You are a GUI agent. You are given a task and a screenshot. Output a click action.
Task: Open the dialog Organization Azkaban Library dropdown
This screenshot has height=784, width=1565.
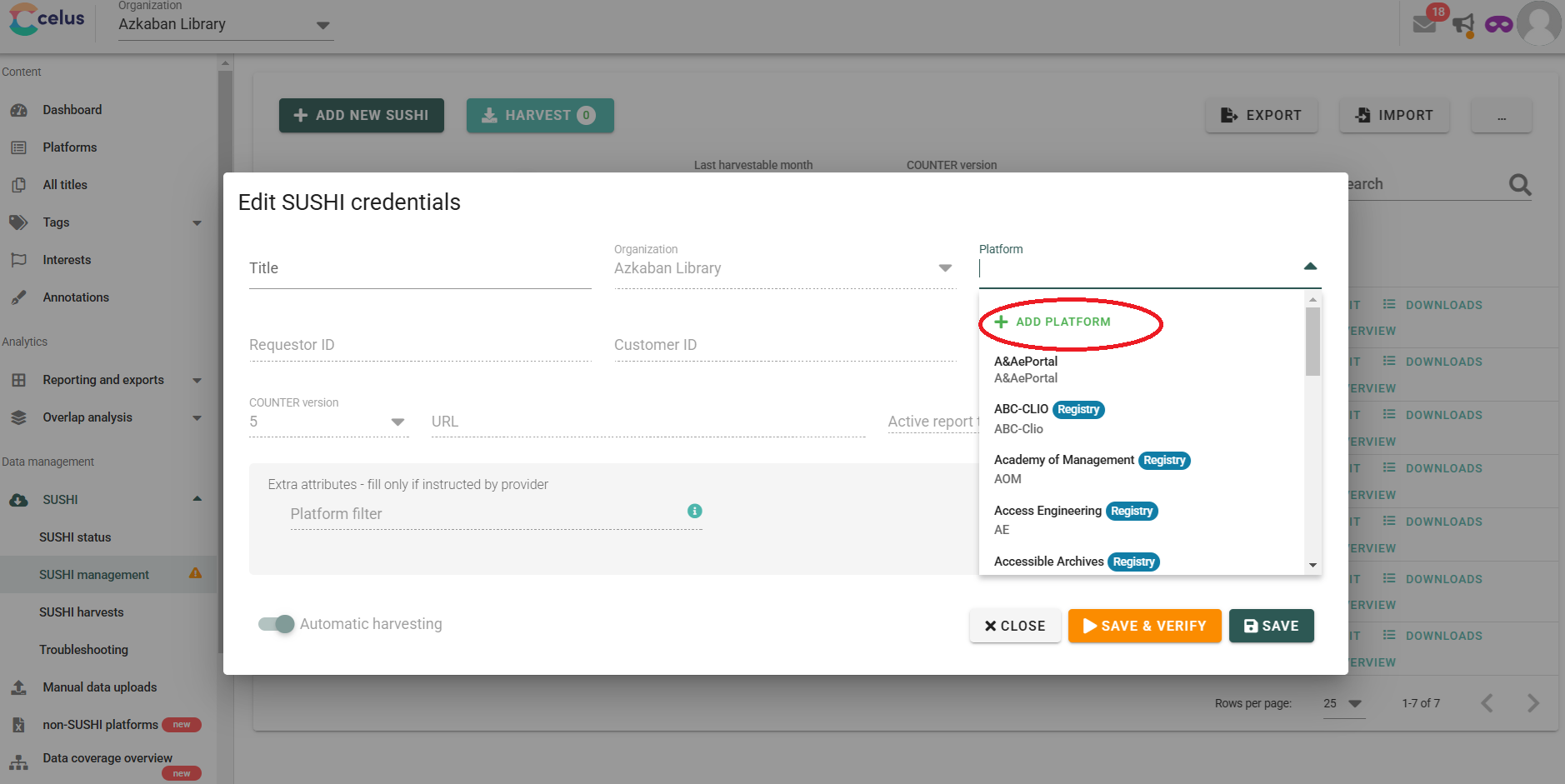pyautogui.click(x=785, y=268)
